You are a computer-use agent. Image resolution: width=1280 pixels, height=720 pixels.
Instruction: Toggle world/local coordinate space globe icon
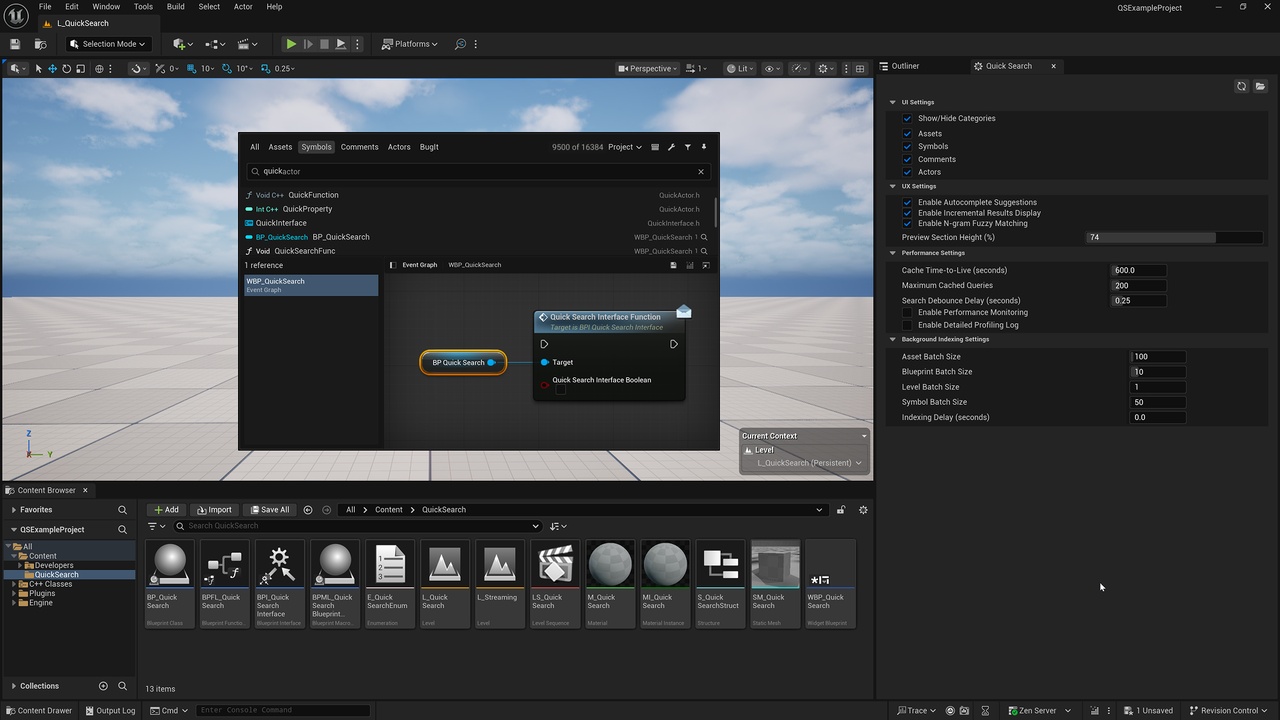pyautogui.click(x=99, y=69)
